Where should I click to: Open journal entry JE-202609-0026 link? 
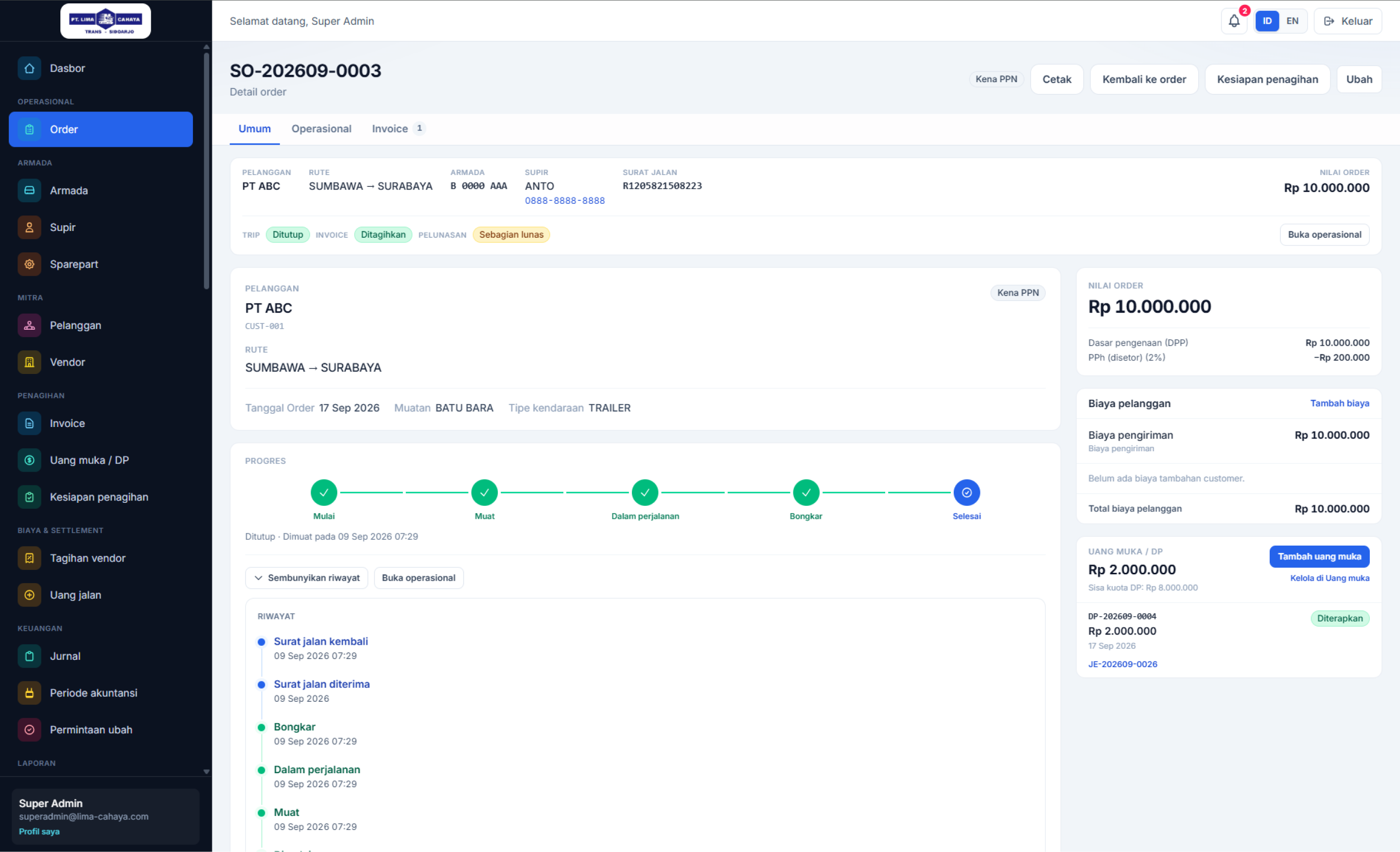tap(1123, 664)
